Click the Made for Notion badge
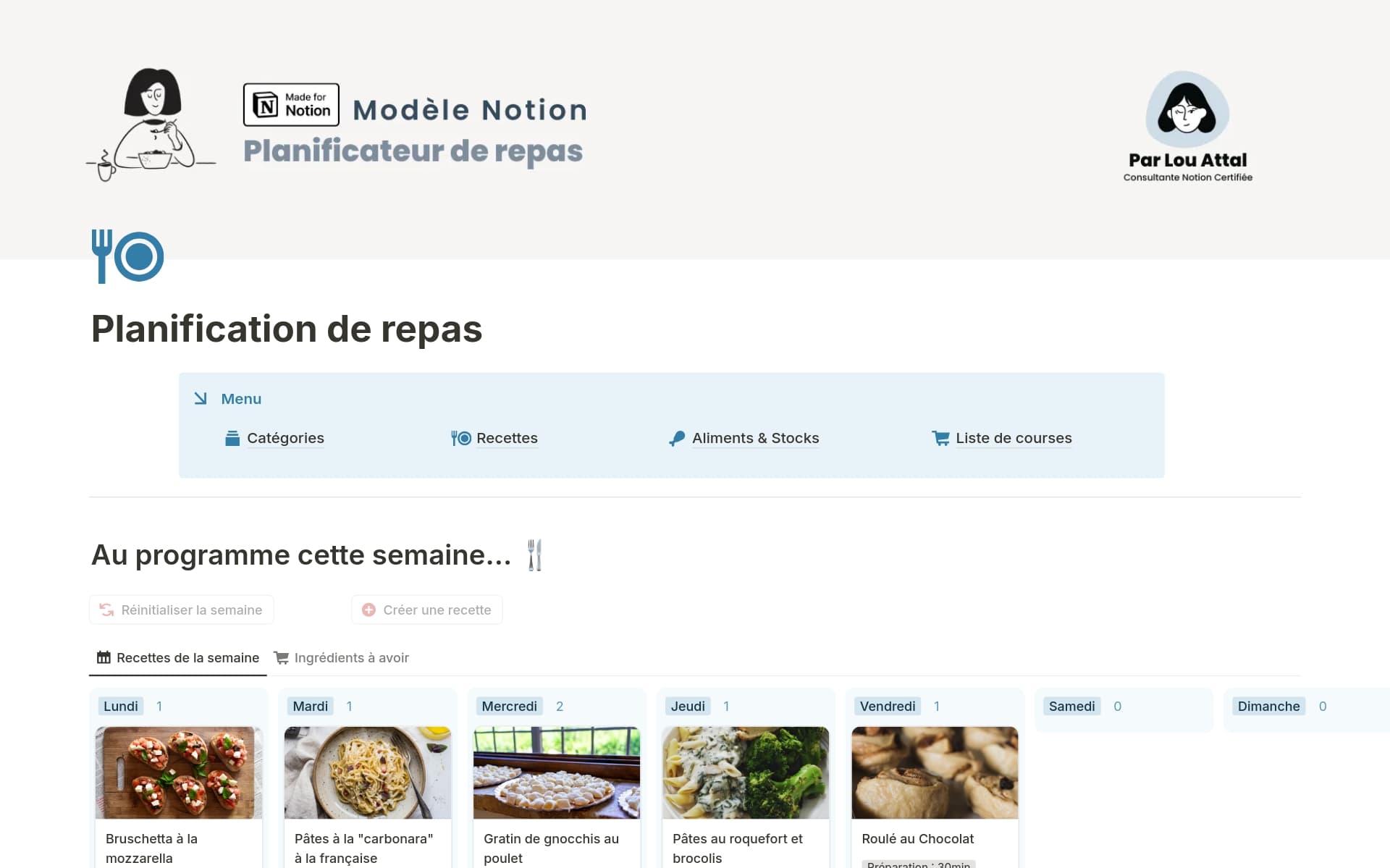This screenshot has height=868, width=1390. (291, 104)
